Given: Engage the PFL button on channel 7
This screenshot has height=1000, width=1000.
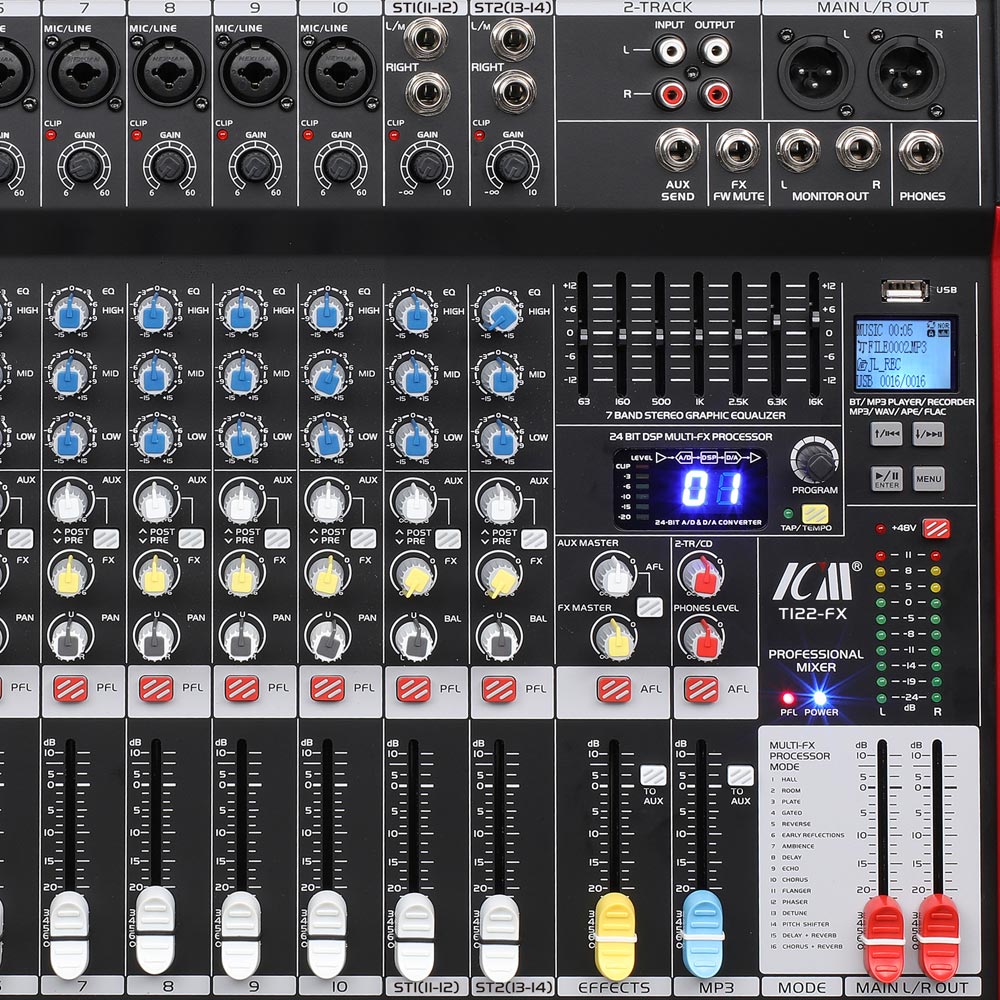Looking at the screenshot, I should [70, 688].
